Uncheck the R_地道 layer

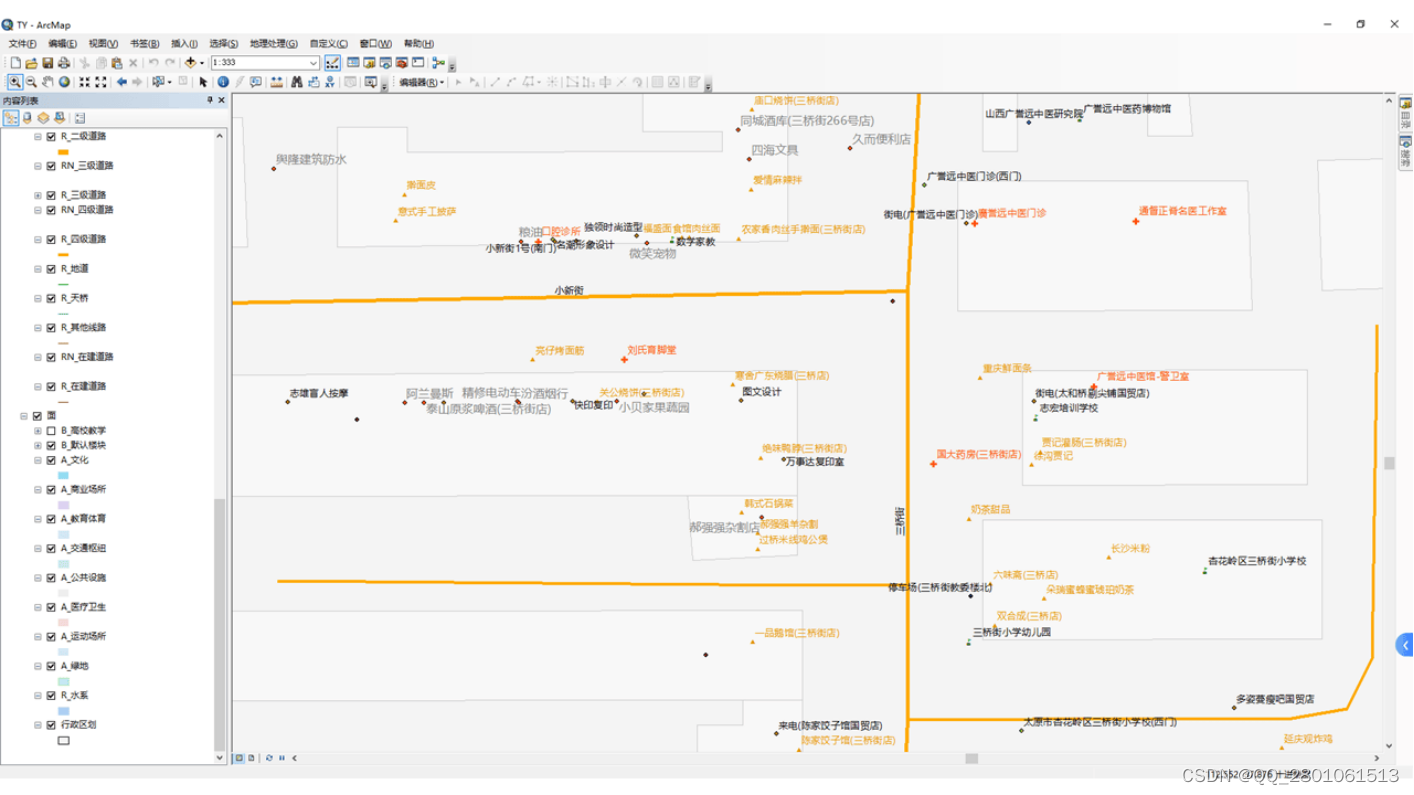pyautogui.click(x=51, y=269)
